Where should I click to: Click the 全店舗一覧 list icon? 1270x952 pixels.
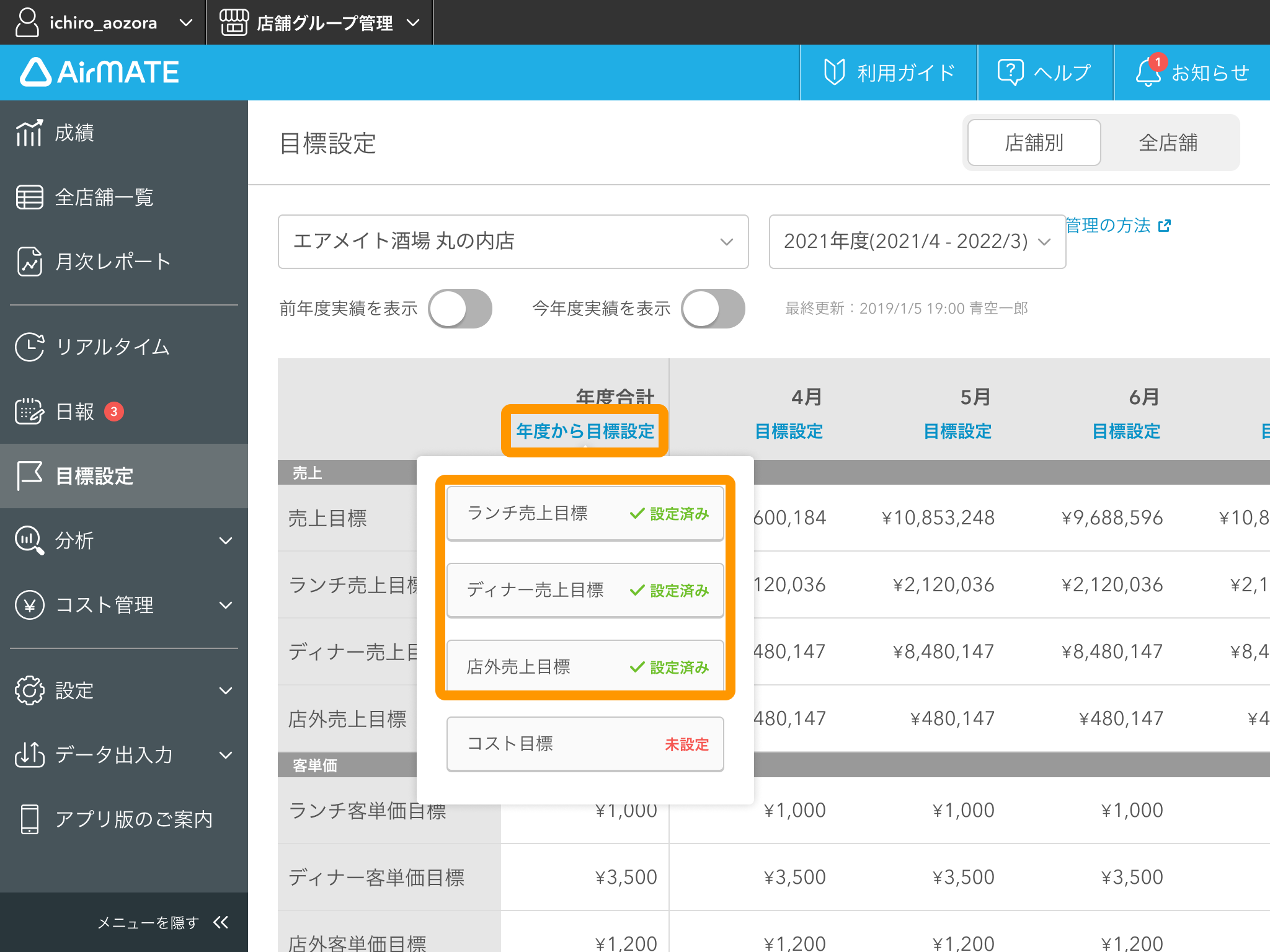point(29,197)
